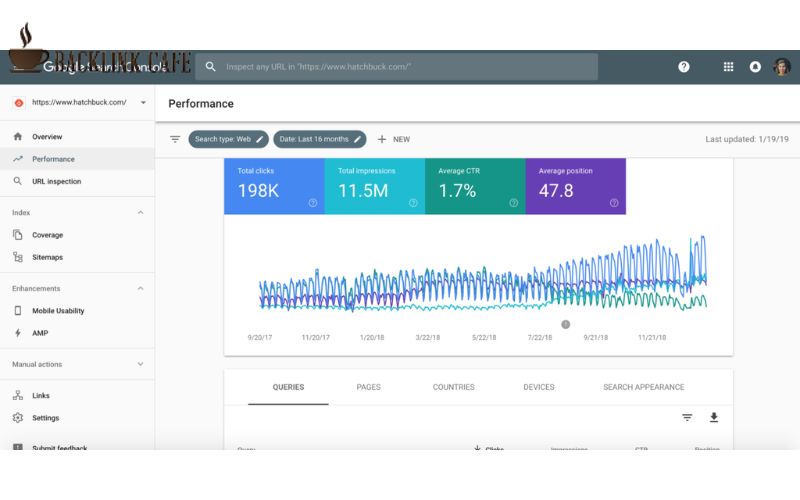Screen dimensions: 800x500
Task: Switch to the Queries tab
Action: point(288,387)
